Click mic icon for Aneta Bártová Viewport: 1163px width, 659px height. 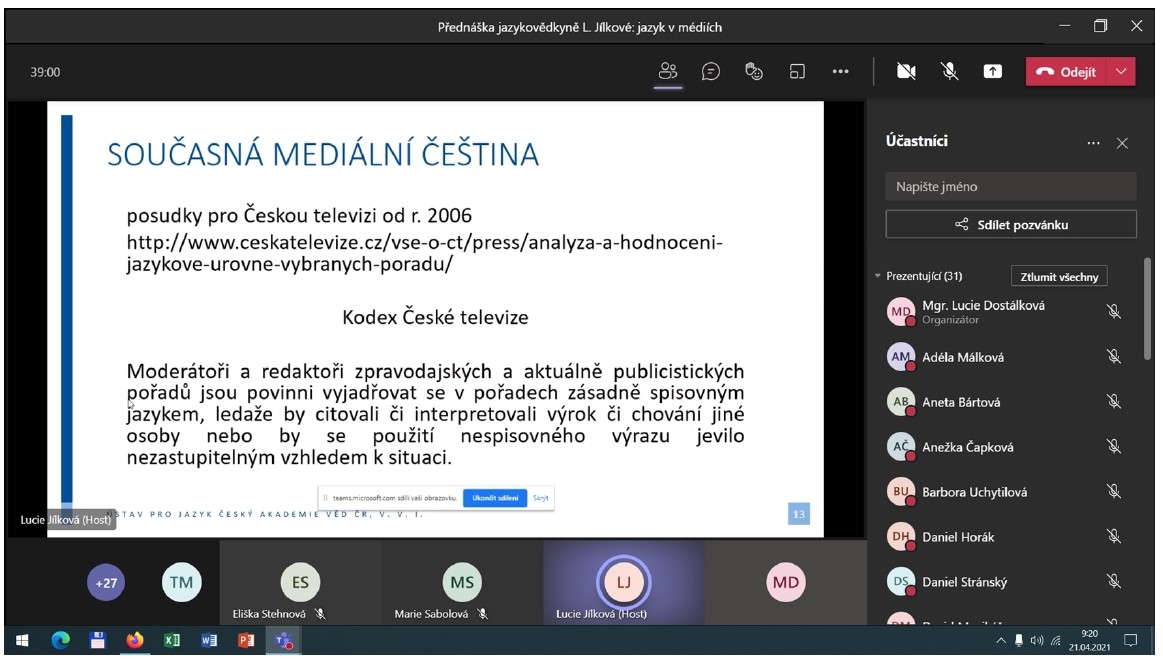point(1113,401)
